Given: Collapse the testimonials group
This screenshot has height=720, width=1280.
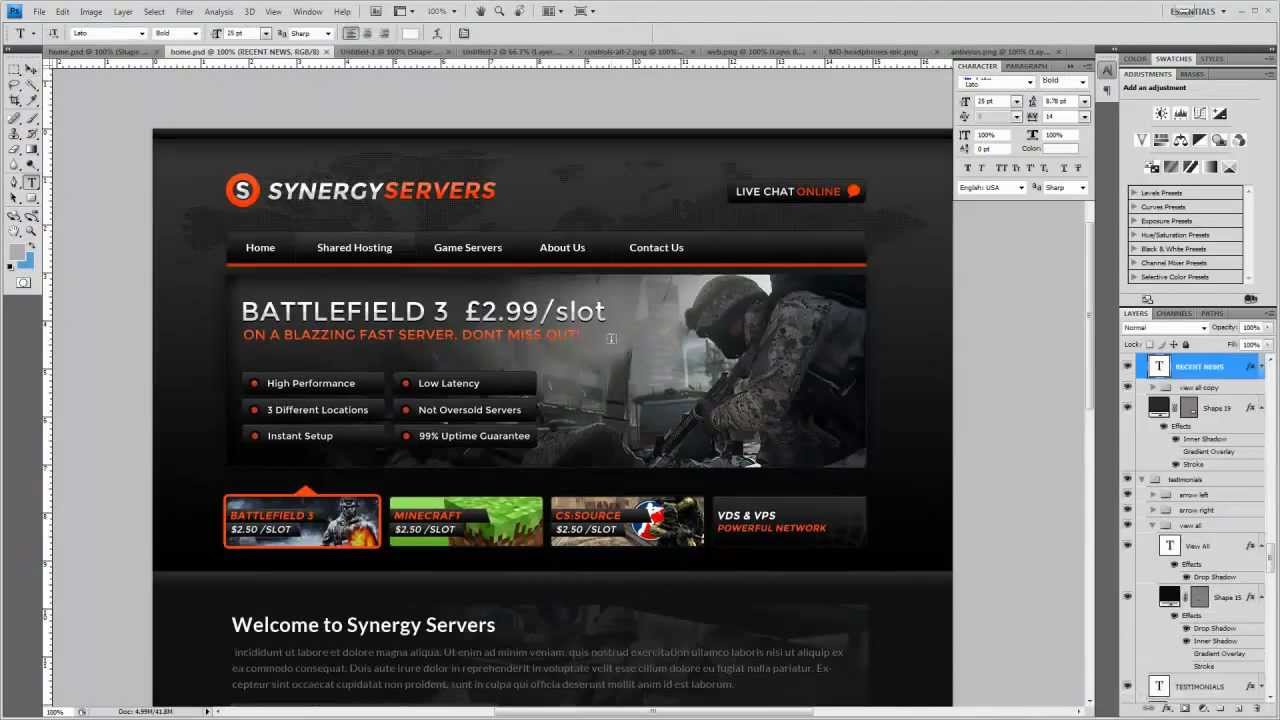Looking at the screenshot, I should tap(1142, 480).
